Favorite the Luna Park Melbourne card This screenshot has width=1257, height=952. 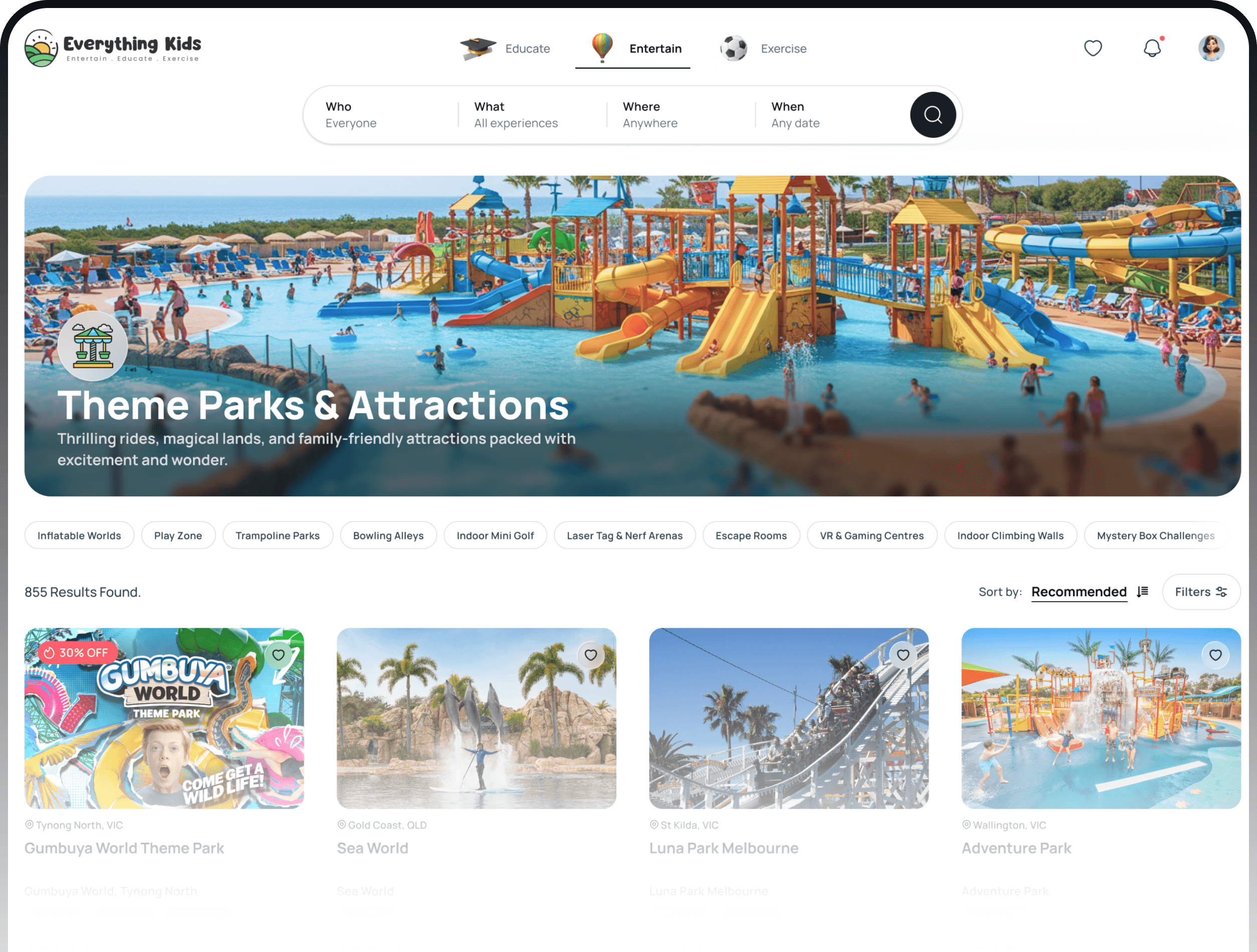(x=903, y=655)
